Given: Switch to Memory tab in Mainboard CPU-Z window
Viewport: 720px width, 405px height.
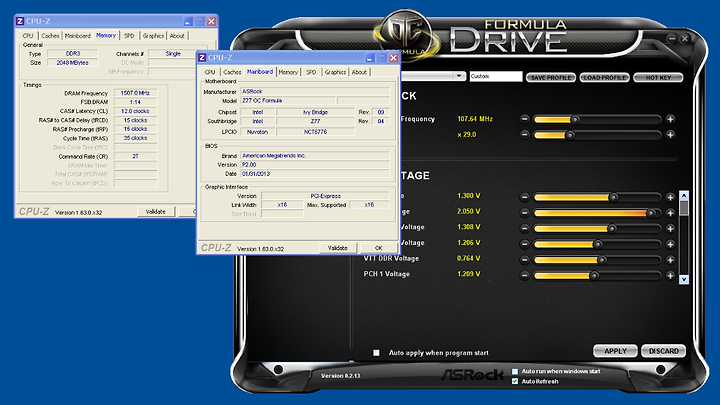Looking at the screenshot, I should click(288, 72).
